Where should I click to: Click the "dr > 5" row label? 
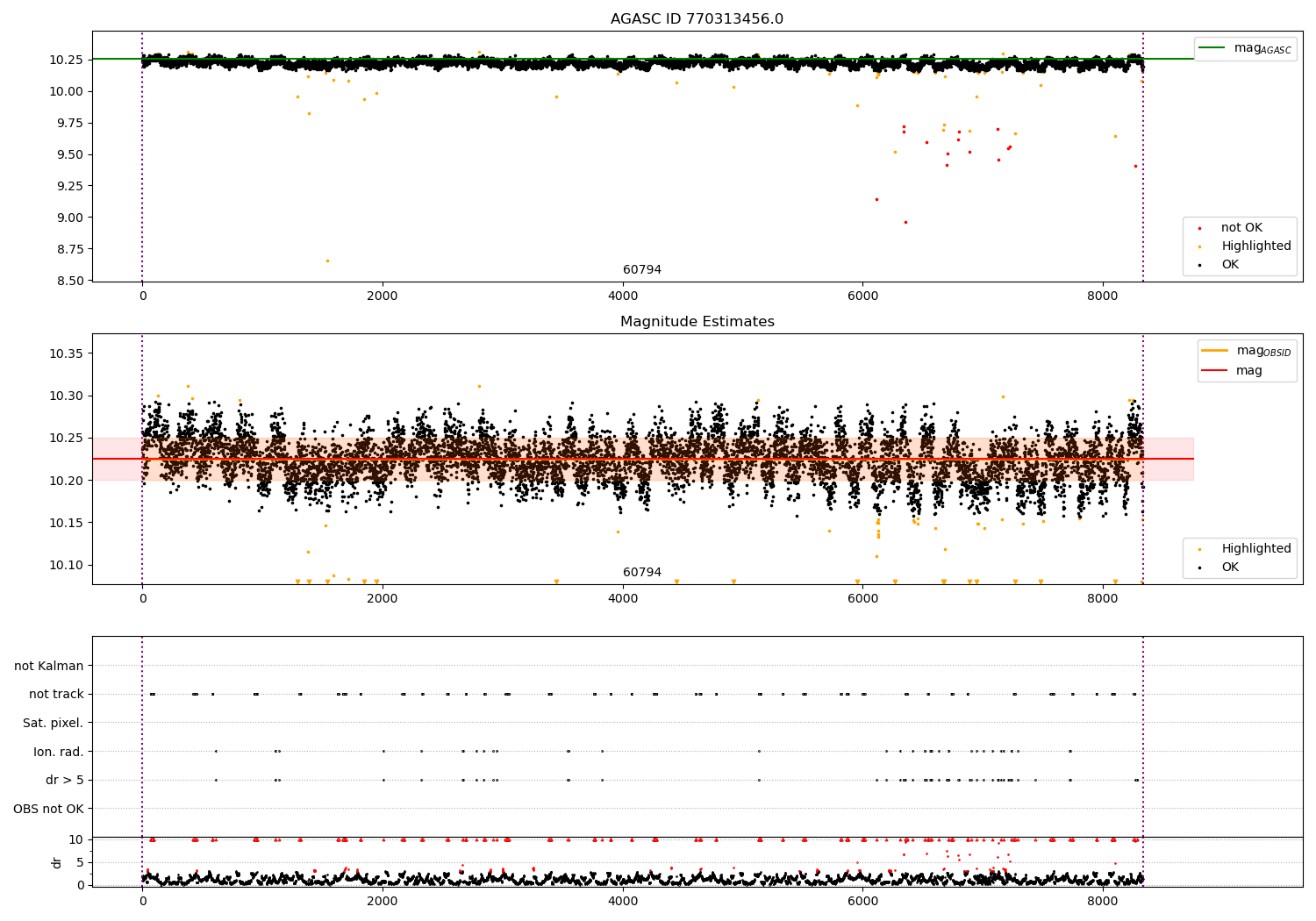point(65,781)
